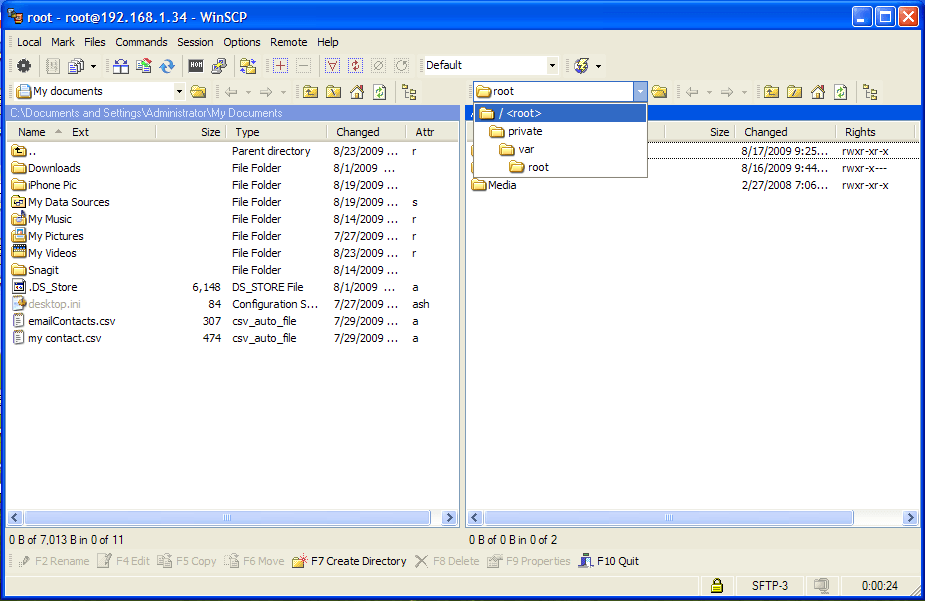The image size is (925, 601).
Task: Toggle the local directory tree icon
Action: pyautogui.click(x=409, y=91)
